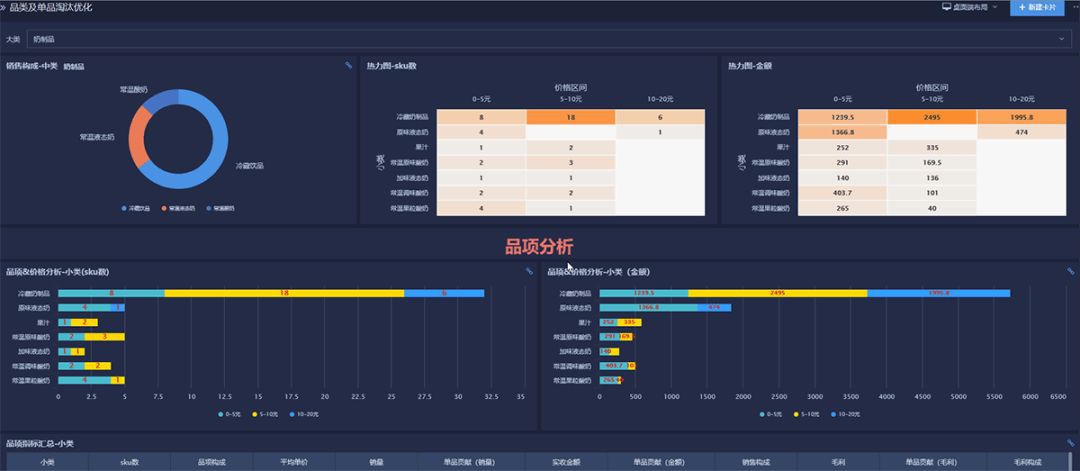Click edit icon on 品项&价格分析-小类(sku数) card
The image size is (1080, 471).
(528, 271)
